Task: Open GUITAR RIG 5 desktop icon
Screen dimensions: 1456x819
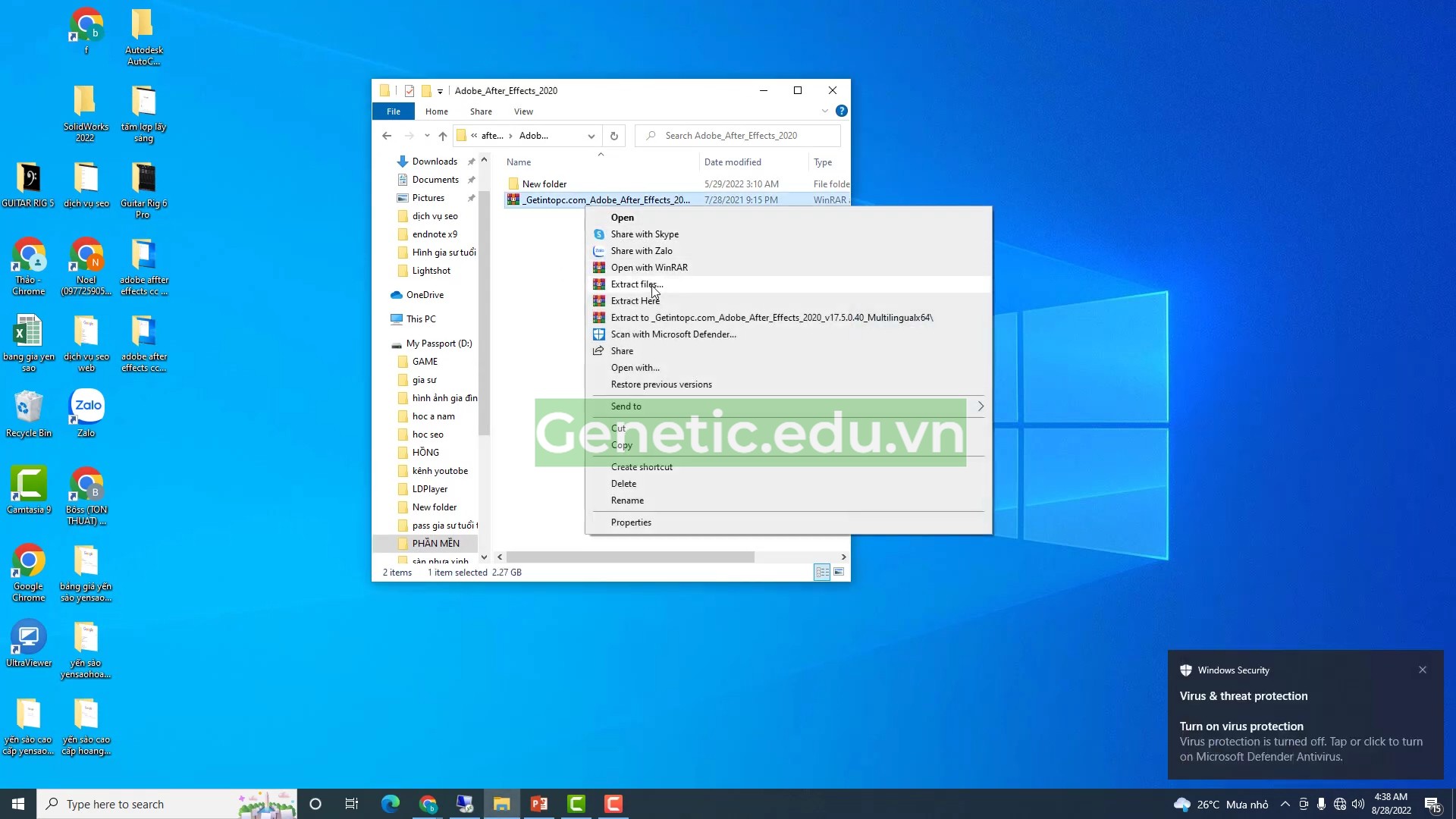Action: click(28, 184)
